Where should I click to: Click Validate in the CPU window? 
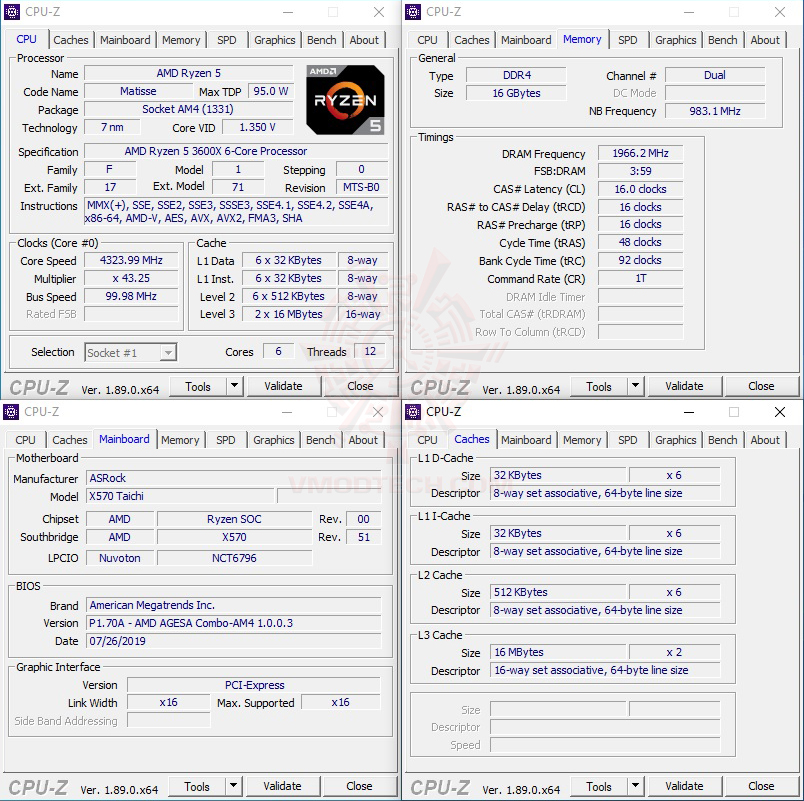[284, 385]
